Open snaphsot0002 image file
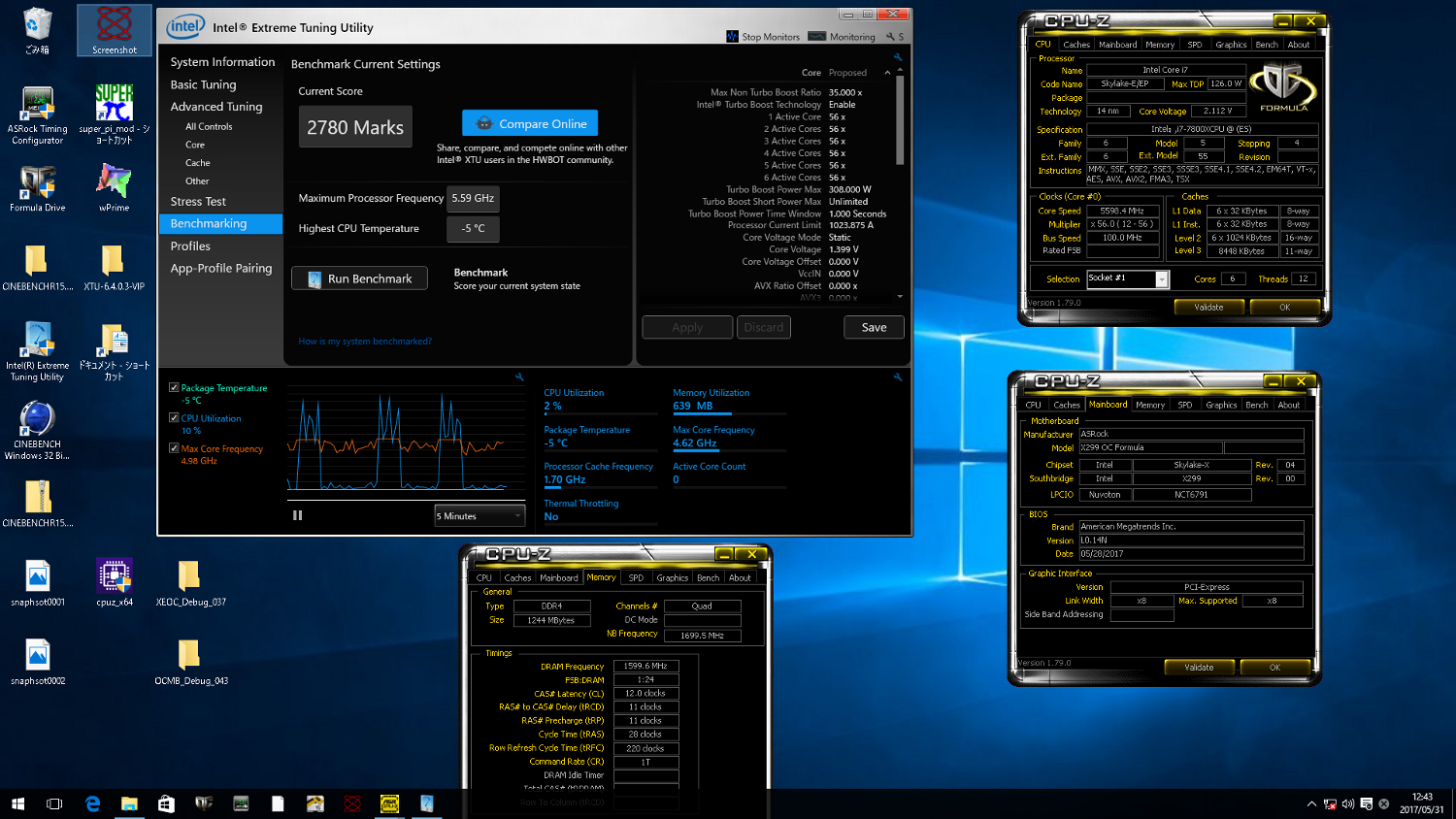The height and width of the screenshot is (819, 1456). point(37,662)
